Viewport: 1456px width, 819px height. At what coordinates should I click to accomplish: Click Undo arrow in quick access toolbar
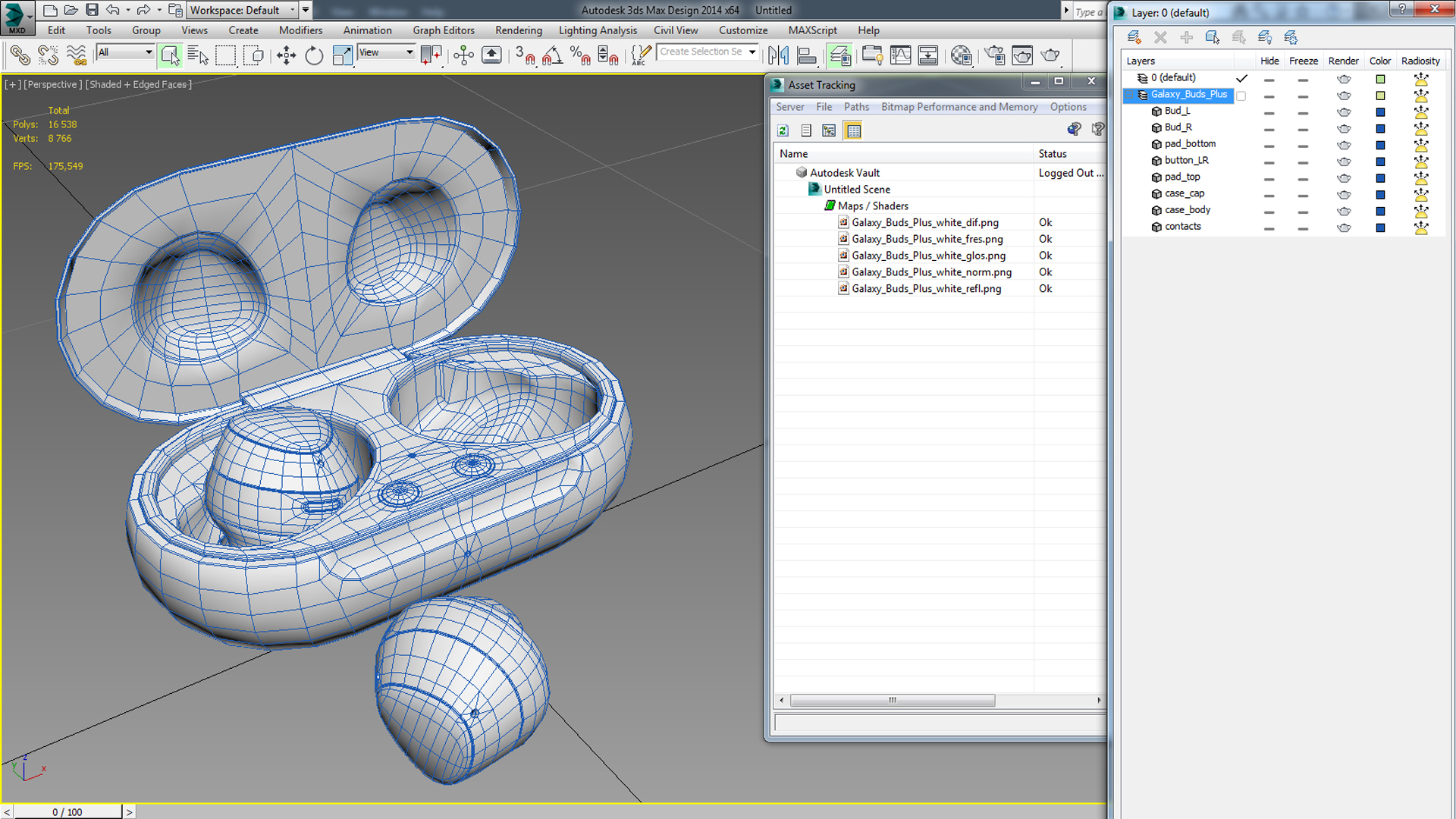point(112,10)
